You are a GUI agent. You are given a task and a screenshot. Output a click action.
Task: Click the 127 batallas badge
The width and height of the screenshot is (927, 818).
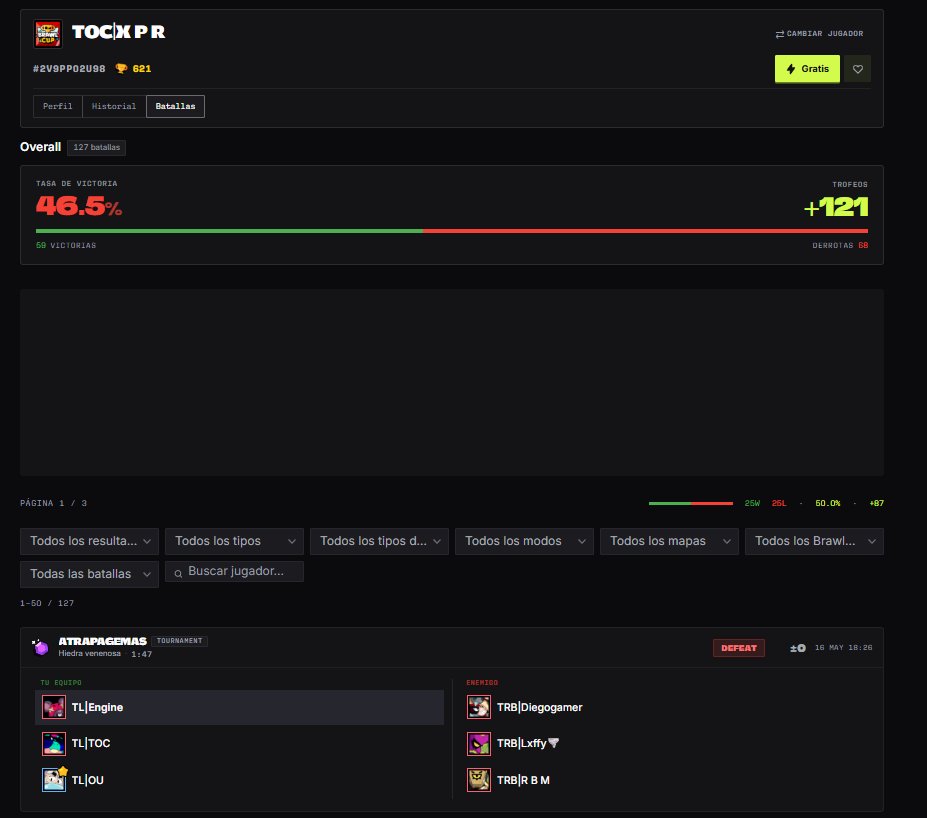pyautogui.click(x=96, y=147)
